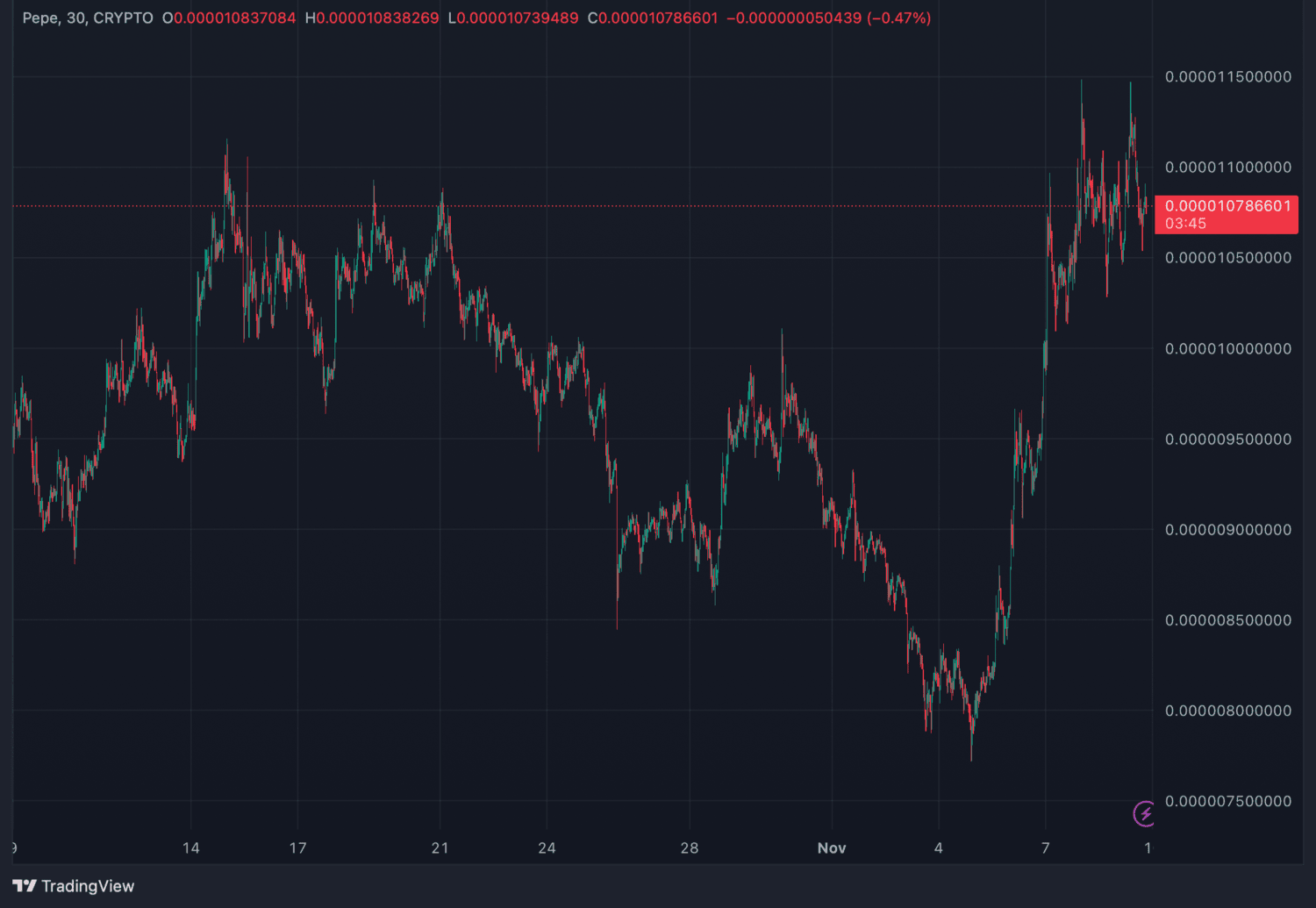Select the low value 0.000010739489
The image size is (1316, 908).
517,18
